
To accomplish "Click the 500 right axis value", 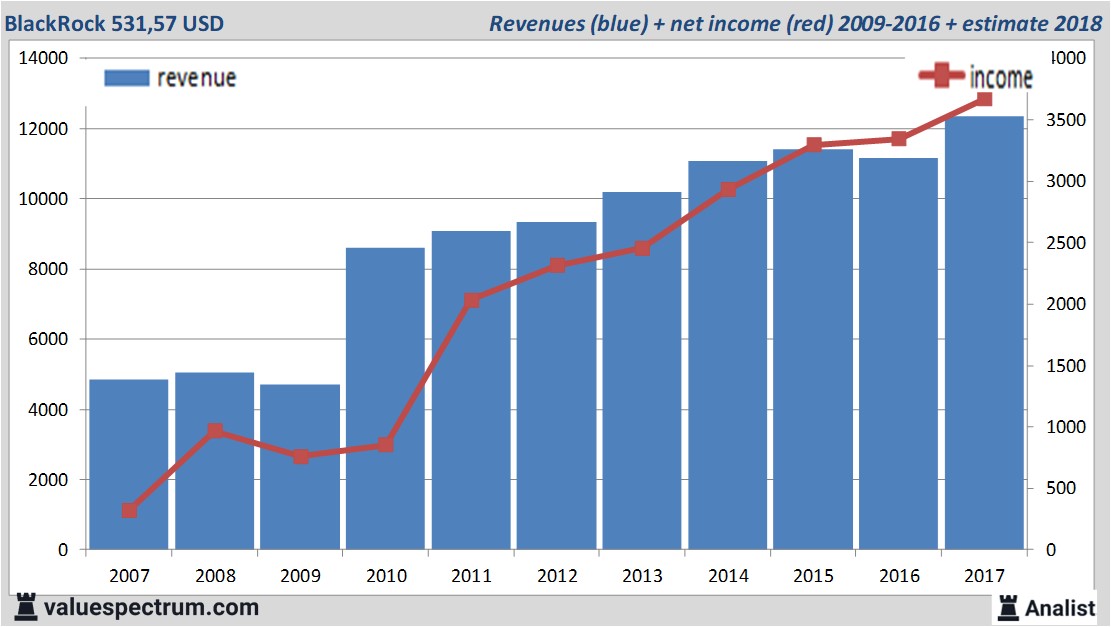I will pos(1061,488).
